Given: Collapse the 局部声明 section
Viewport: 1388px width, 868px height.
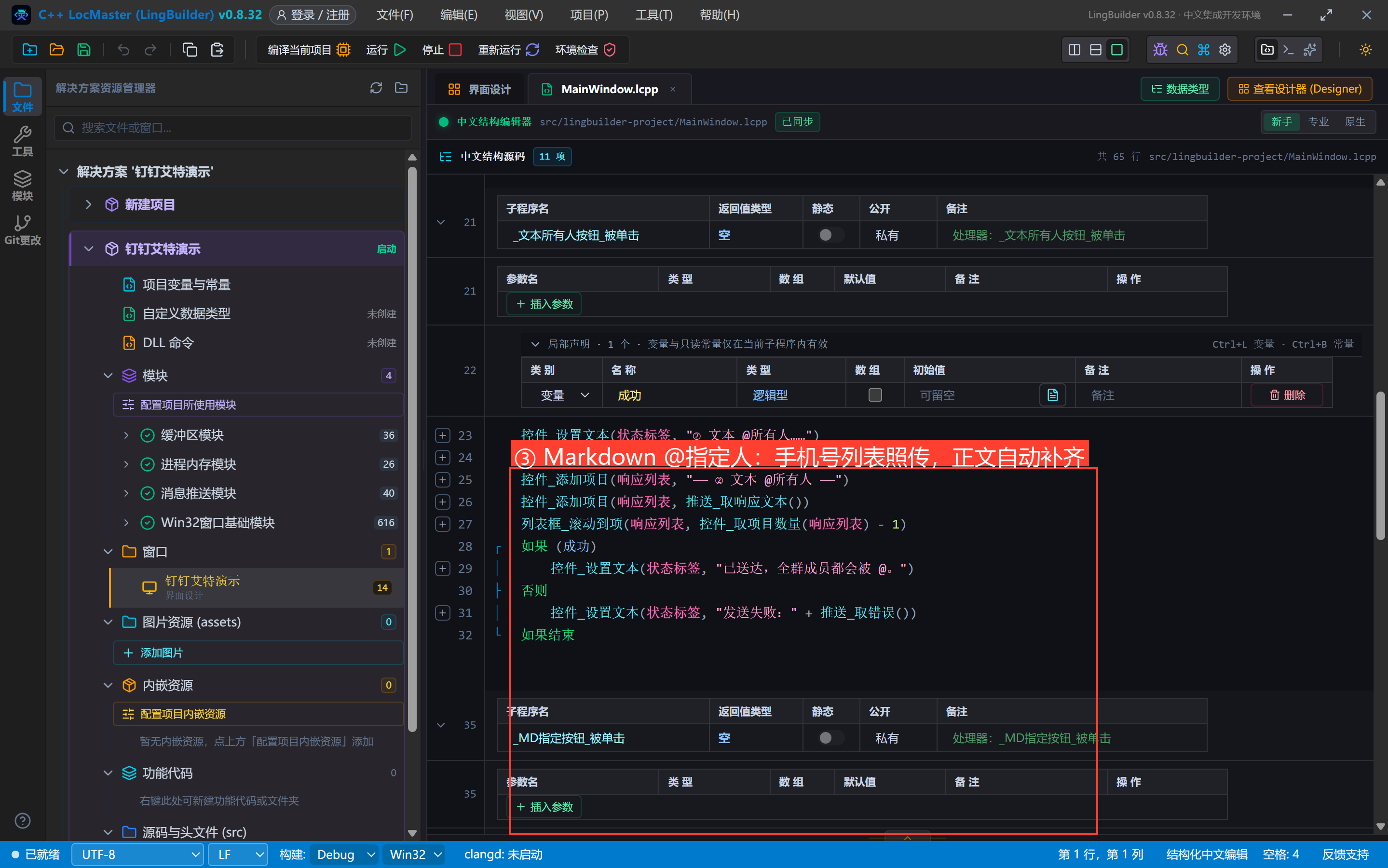Looking at the screenshot, I should pyautogui.click(x=535, y=344).
